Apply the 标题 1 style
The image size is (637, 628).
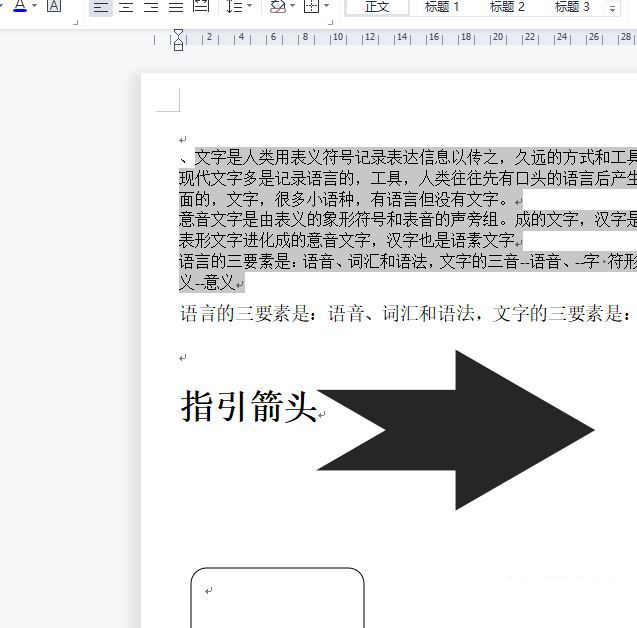[x=442, y=7]
